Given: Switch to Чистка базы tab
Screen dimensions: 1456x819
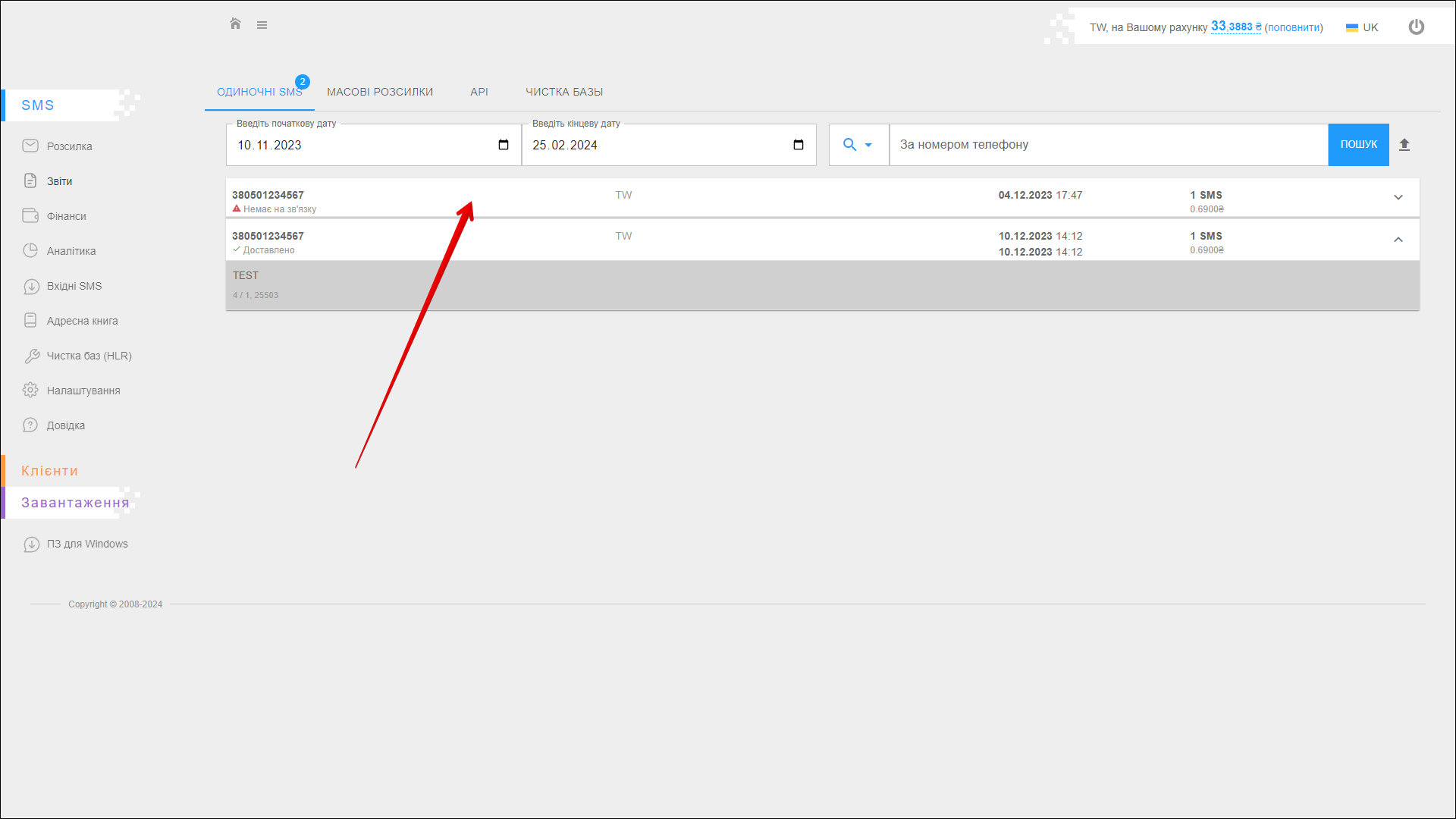Looking at the screenshot, I should (x=564, y=92).
